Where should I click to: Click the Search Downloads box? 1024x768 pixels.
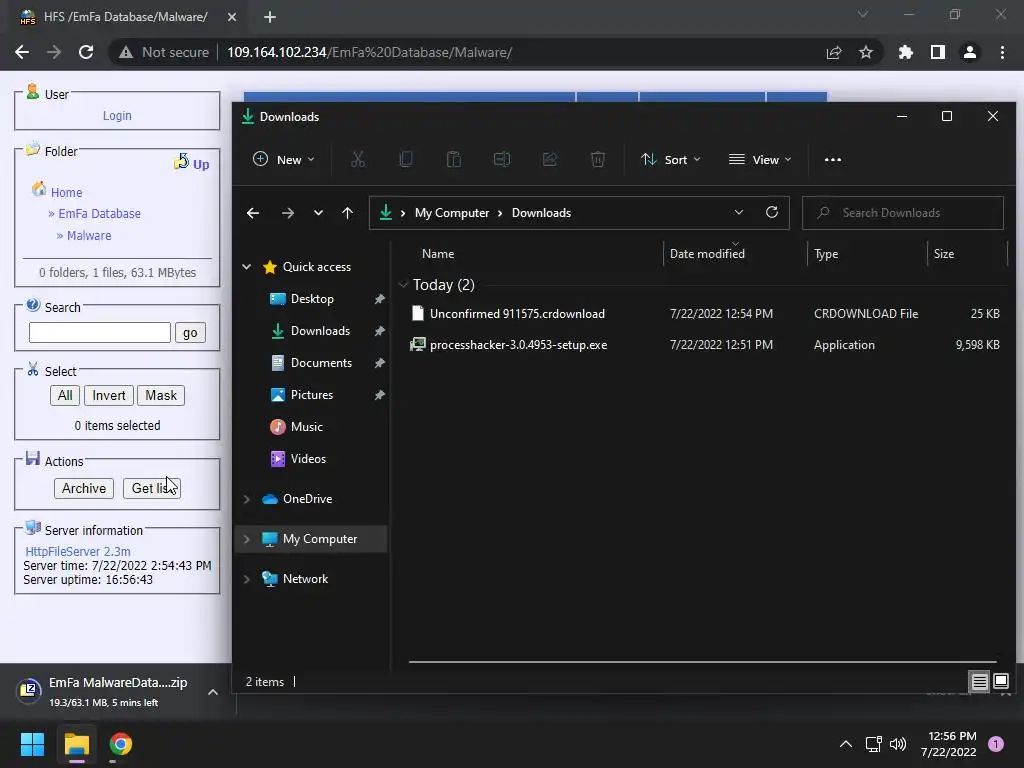click(x=903, y=213)
